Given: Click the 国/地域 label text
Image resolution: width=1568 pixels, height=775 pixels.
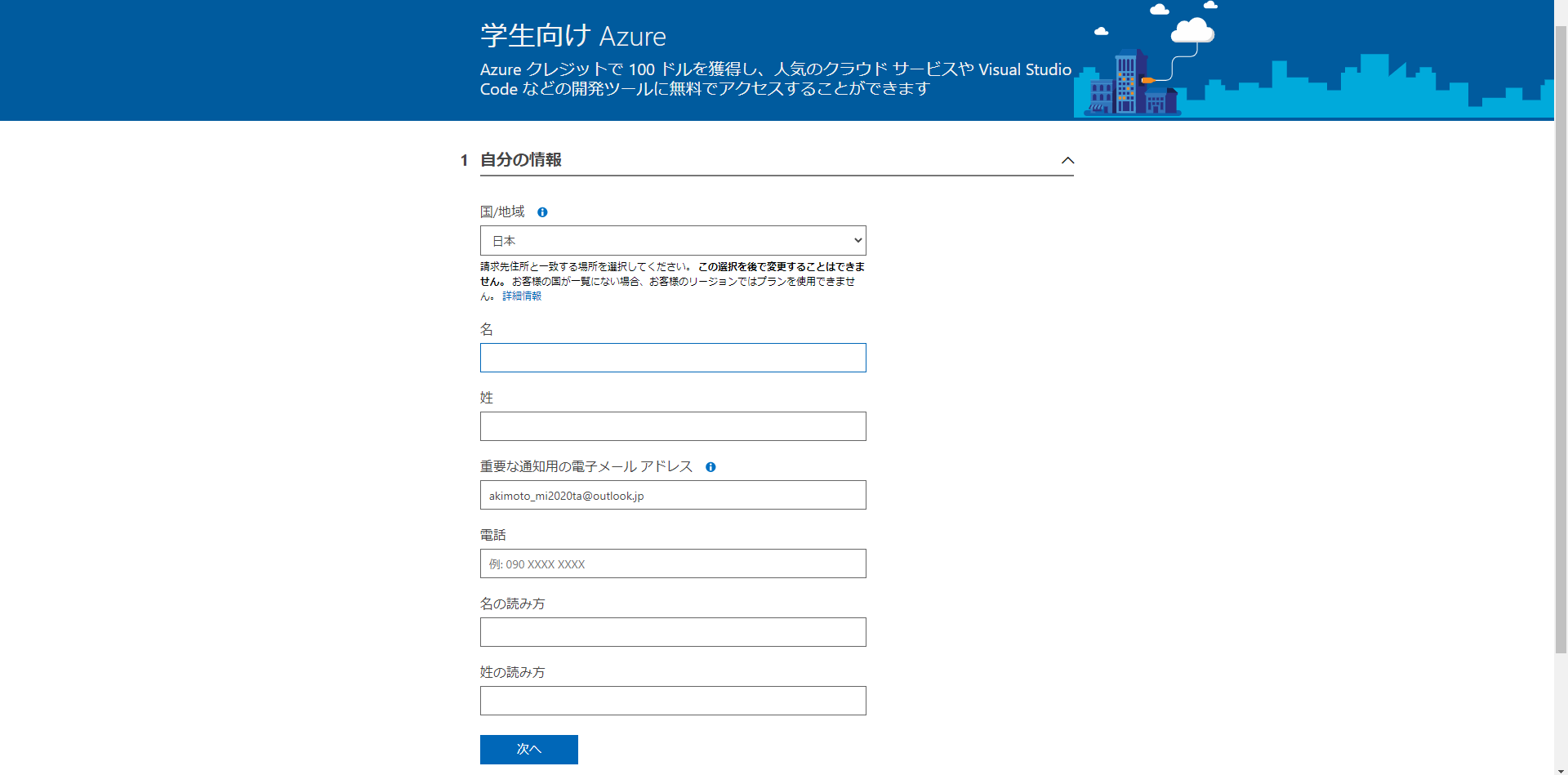Looking at the screenshot, I should click(502, 212).
